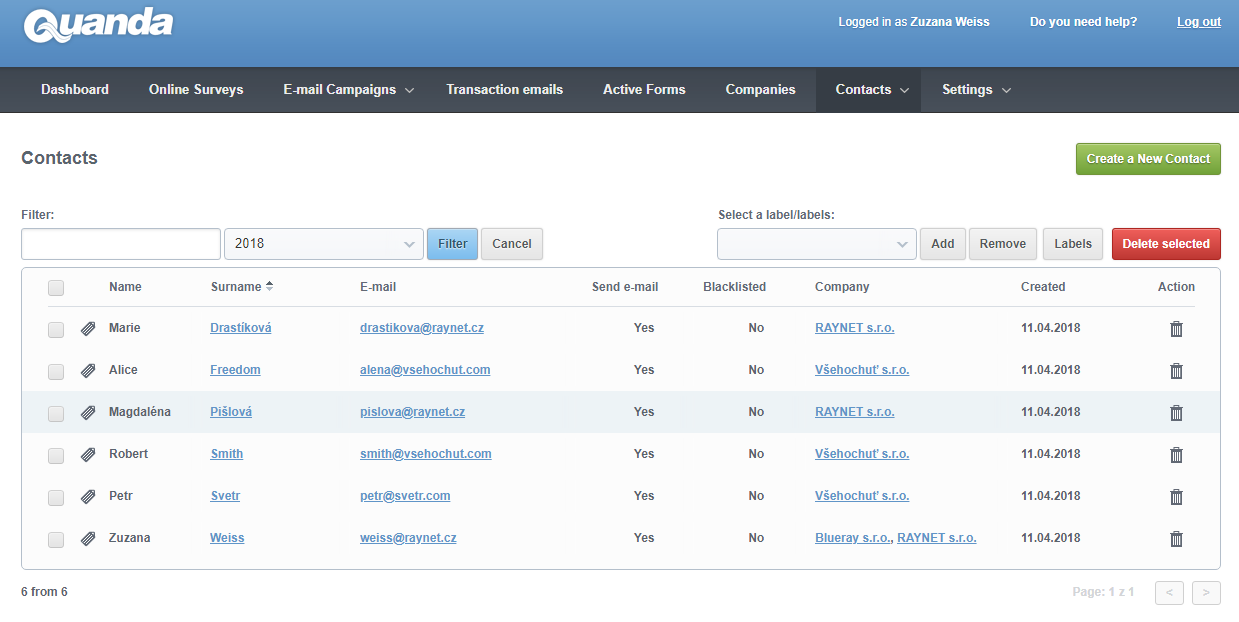Click the Quanda logo
The image size is (1239, 622).
point(98,27)
